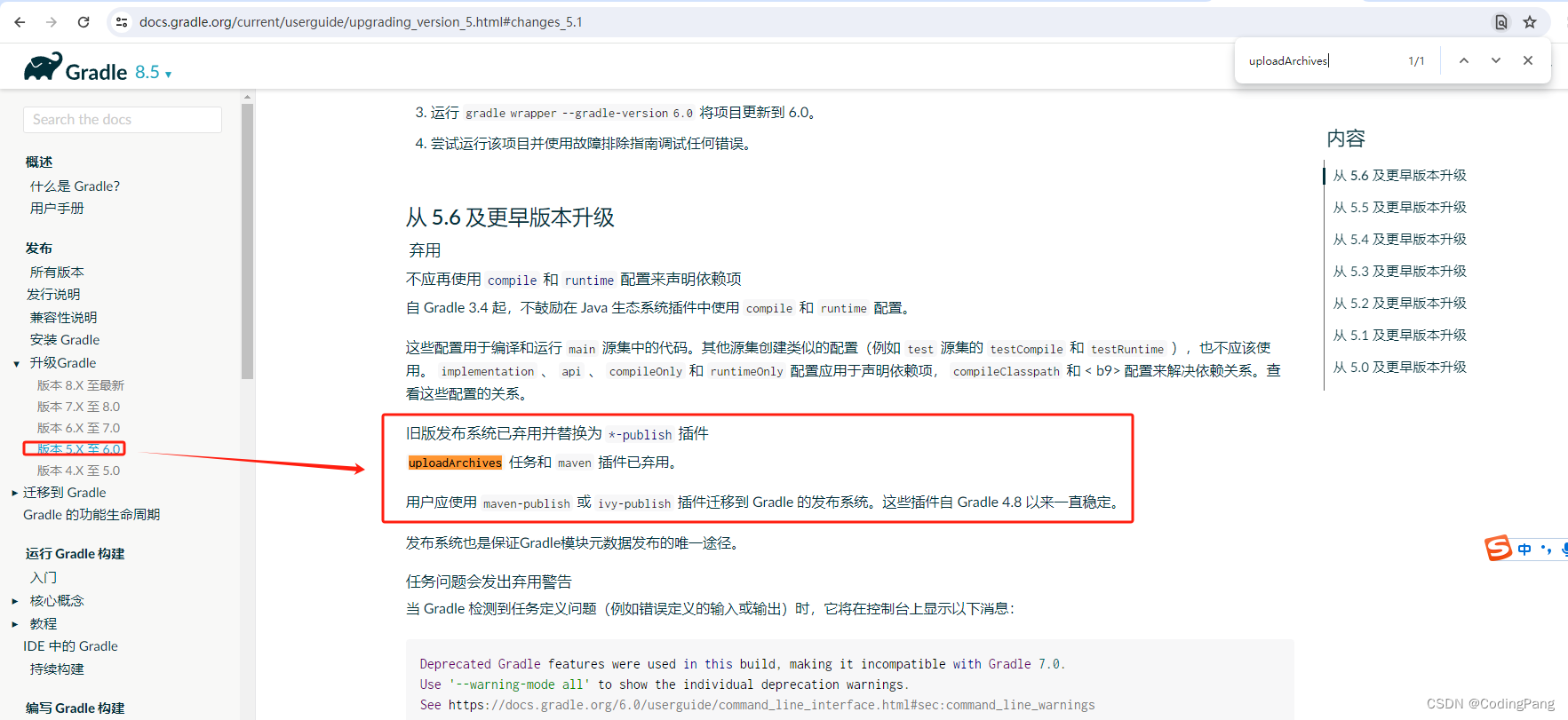This screenshot has height=720, width=1568.
Task: Bookmark this page with star icon
Action: point(1530,22)
